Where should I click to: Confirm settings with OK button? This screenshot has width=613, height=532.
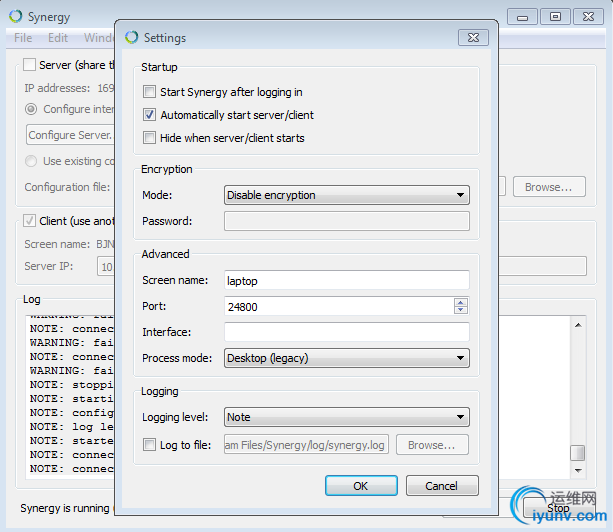point(361,486)
